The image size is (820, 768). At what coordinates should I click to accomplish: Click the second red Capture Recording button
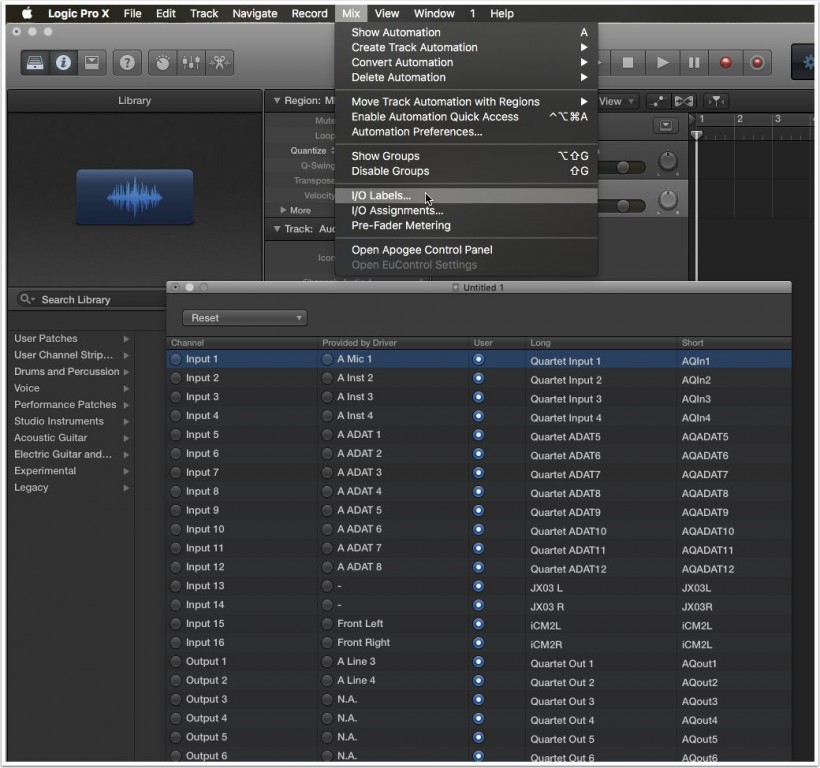[x=757, y=63]
